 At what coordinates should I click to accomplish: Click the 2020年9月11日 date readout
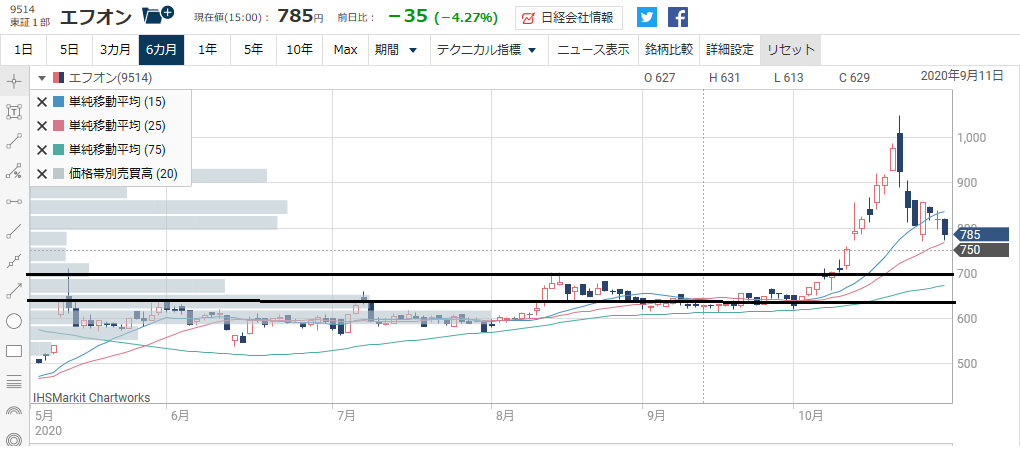pos(962,75)
